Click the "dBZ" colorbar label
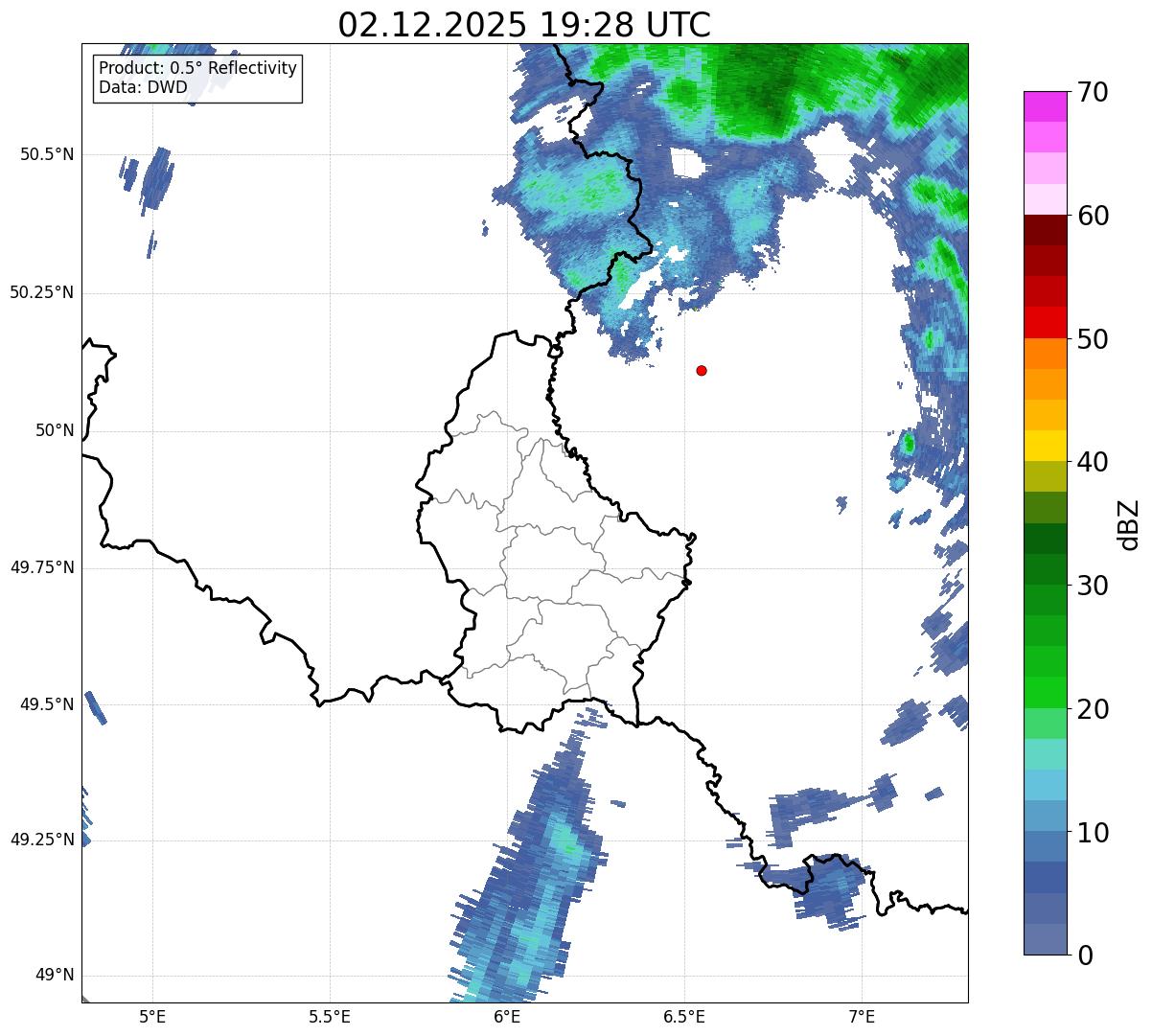Image resolution: width=1152 pixels, height=1036 pixels. tap(1128, 523)
